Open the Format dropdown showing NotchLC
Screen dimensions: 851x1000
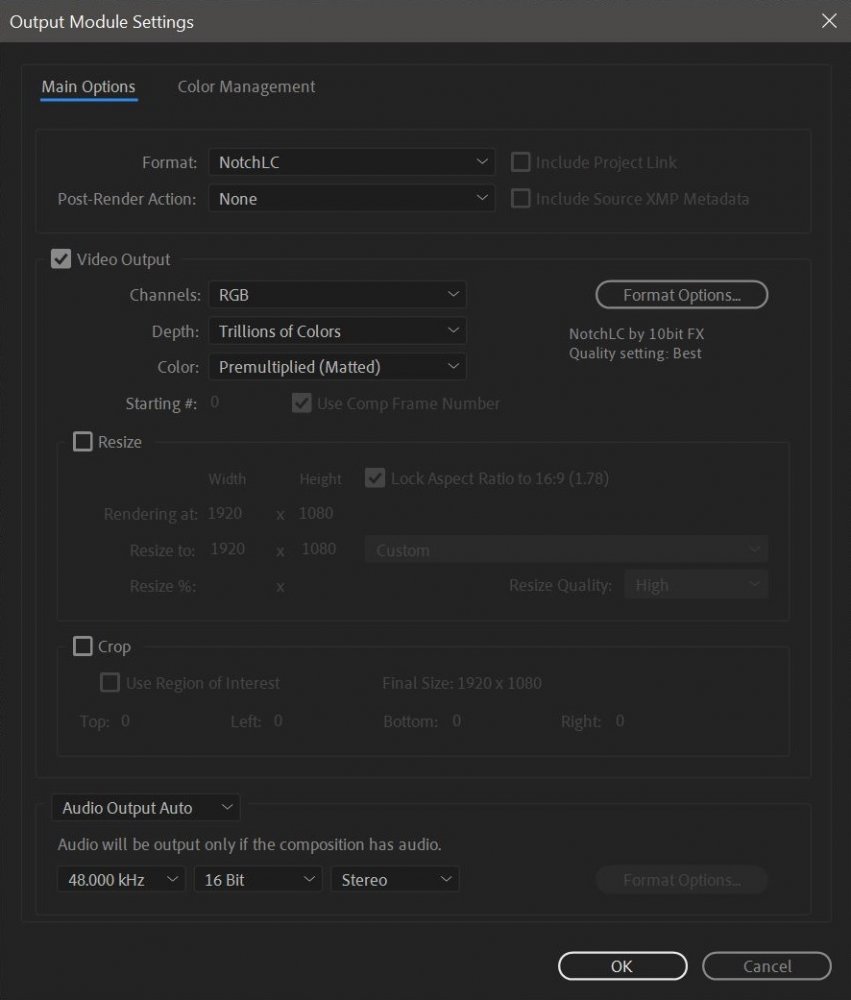pyautogui.click(x=351, y=162)
